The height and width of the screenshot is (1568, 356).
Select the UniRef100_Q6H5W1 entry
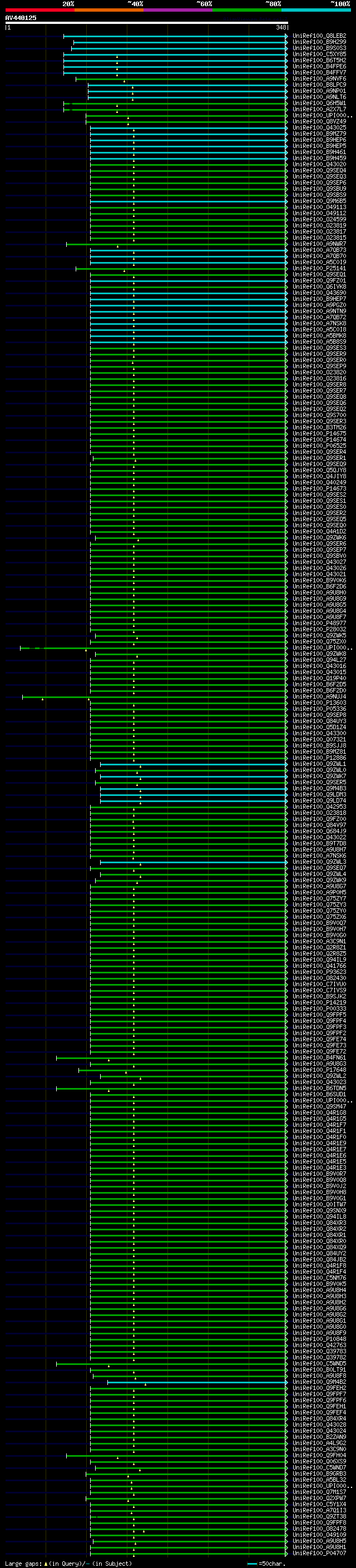[x=319, y=103]
